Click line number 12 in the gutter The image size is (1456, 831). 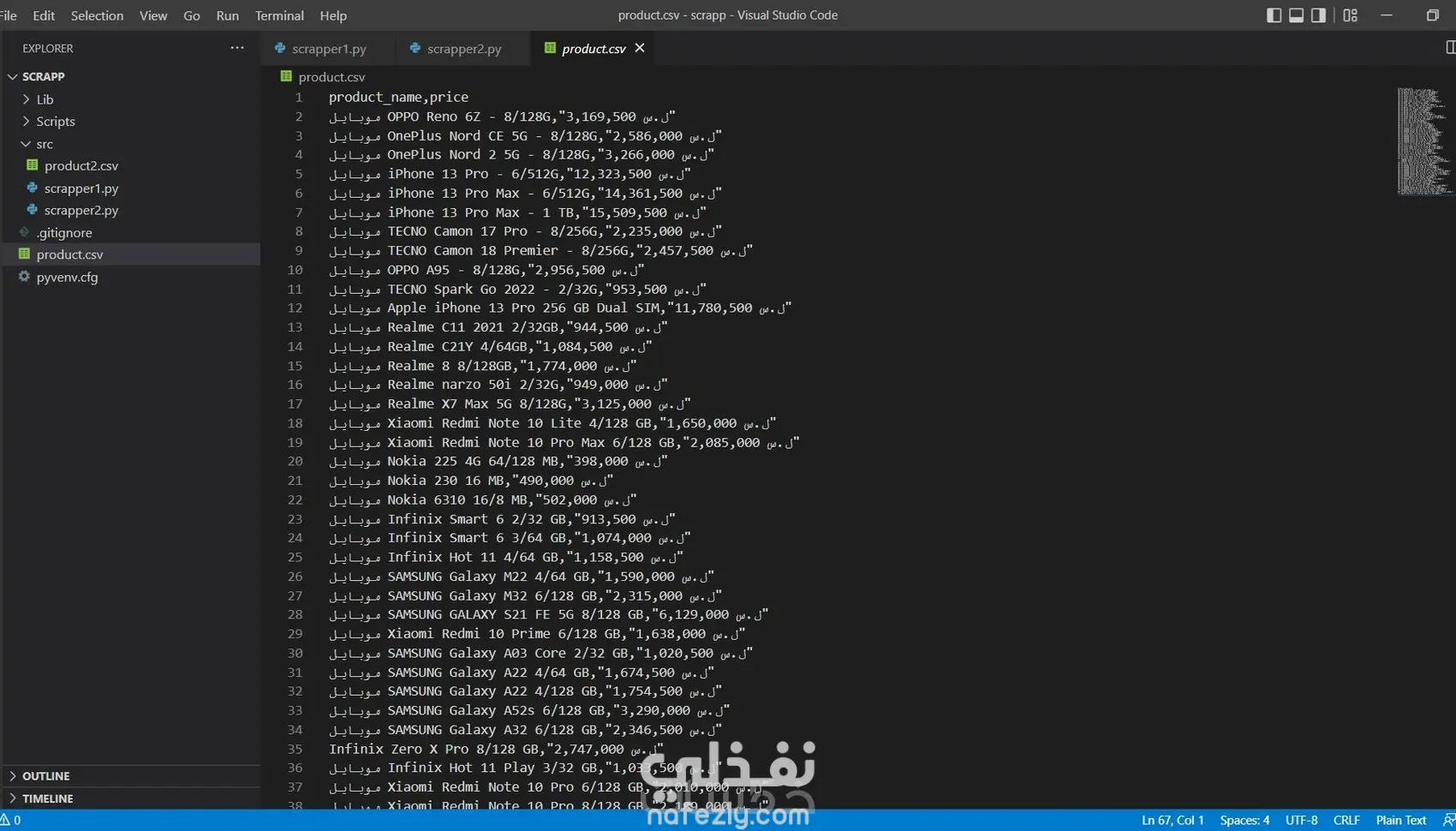[x=295, y=308]
